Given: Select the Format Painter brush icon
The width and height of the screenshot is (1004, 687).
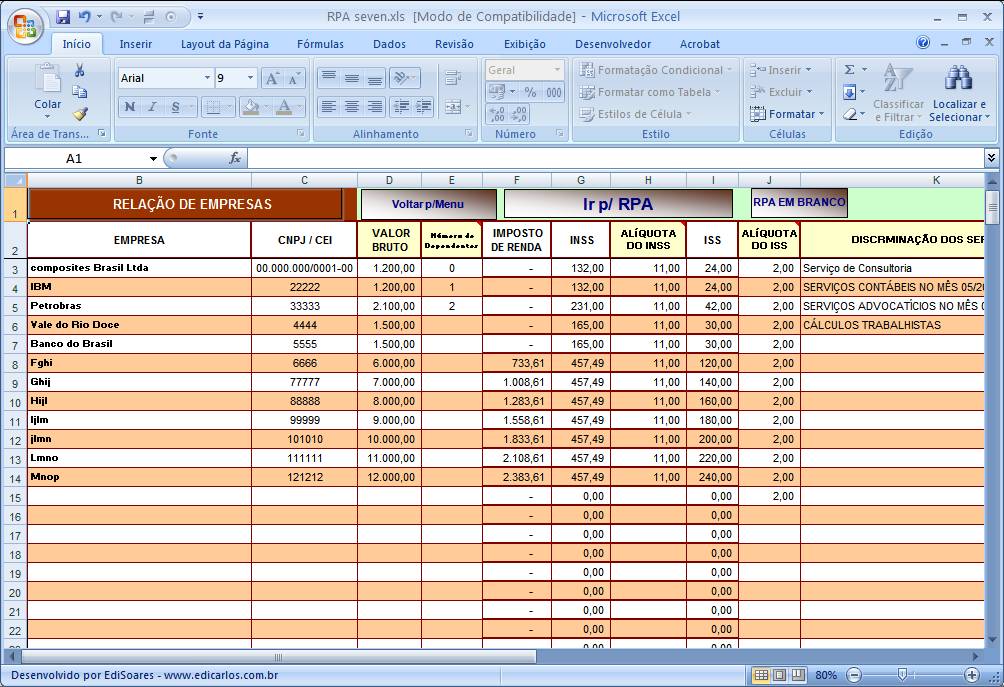Looking at the screenshot, I should tap(80, 114).
